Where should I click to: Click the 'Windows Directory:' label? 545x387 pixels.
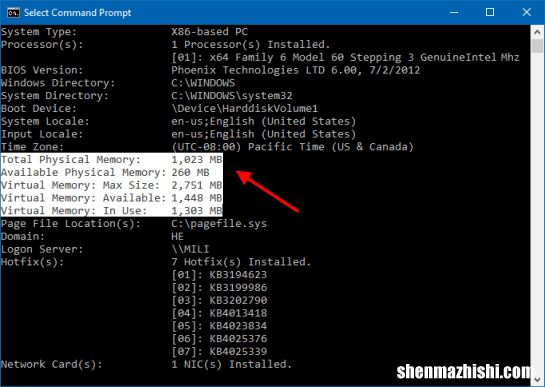(x=58, y=83)
